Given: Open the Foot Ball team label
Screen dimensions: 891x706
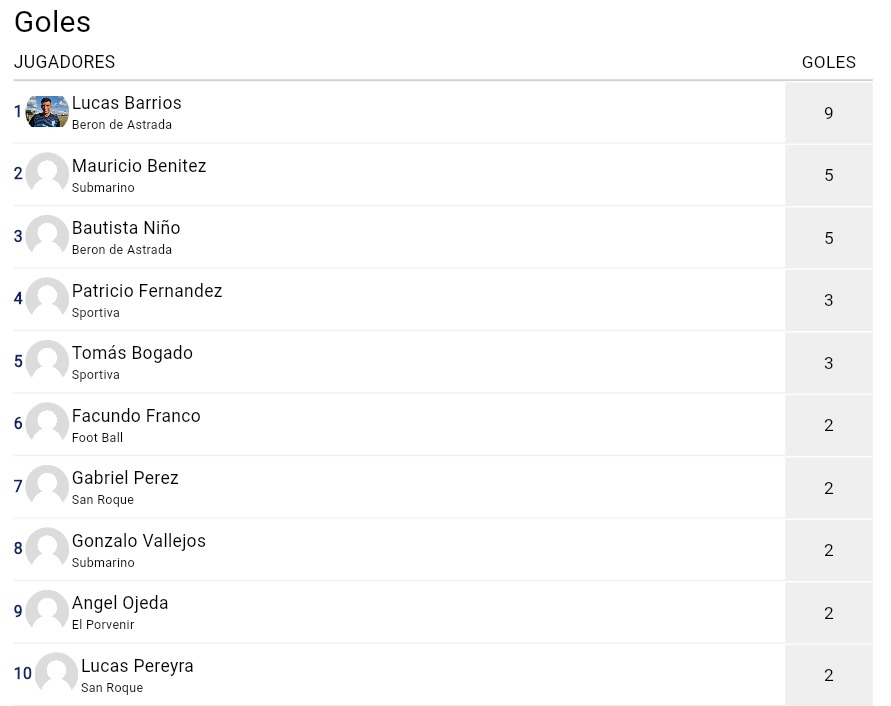Looking at the screenshot, I should (97, 438).
